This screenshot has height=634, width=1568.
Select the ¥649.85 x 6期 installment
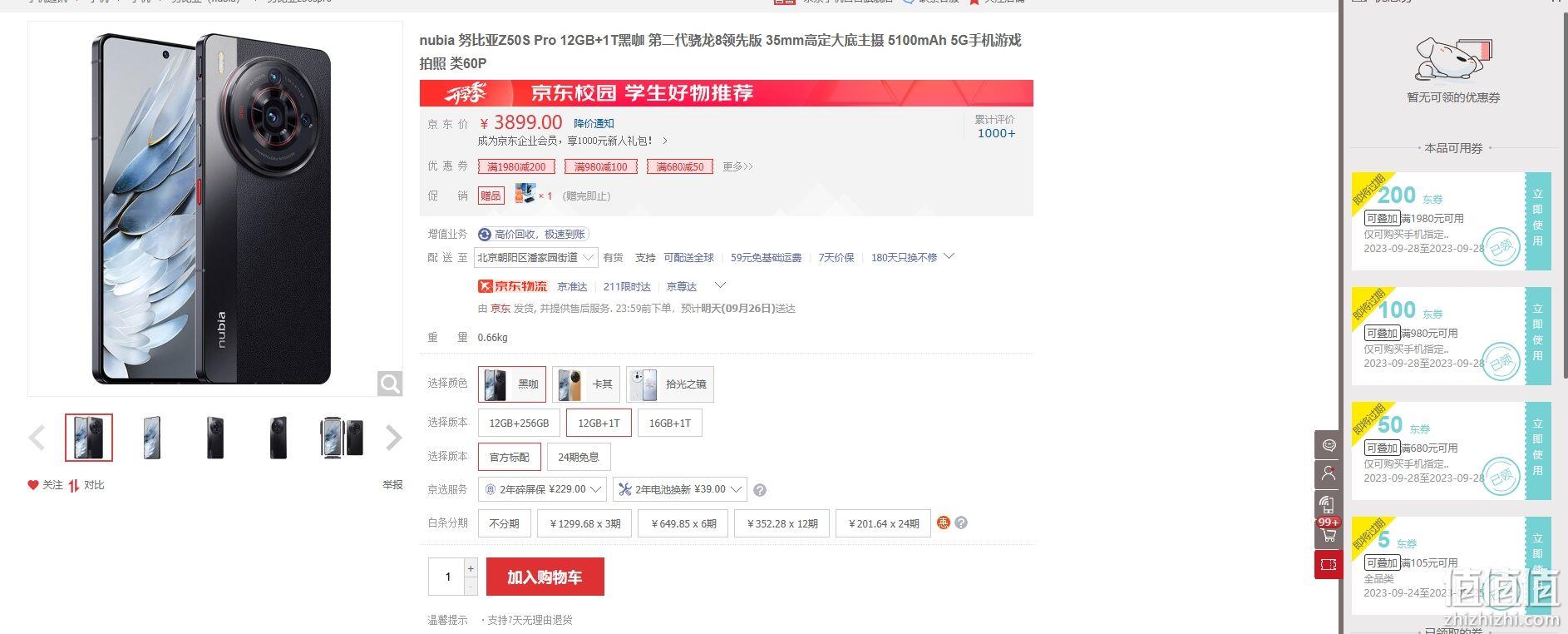pos(683,523)
